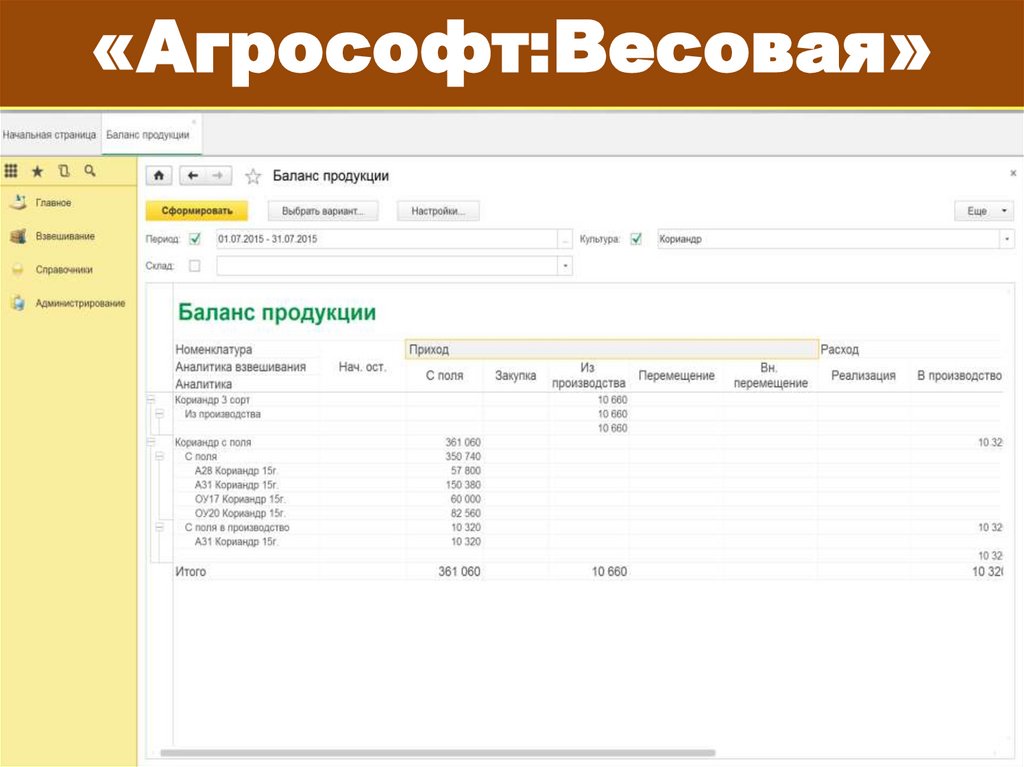This screenshot has width=1024, height=767.
Task: Uncheck the Культура checkbox
Action: tap(636, 239)
